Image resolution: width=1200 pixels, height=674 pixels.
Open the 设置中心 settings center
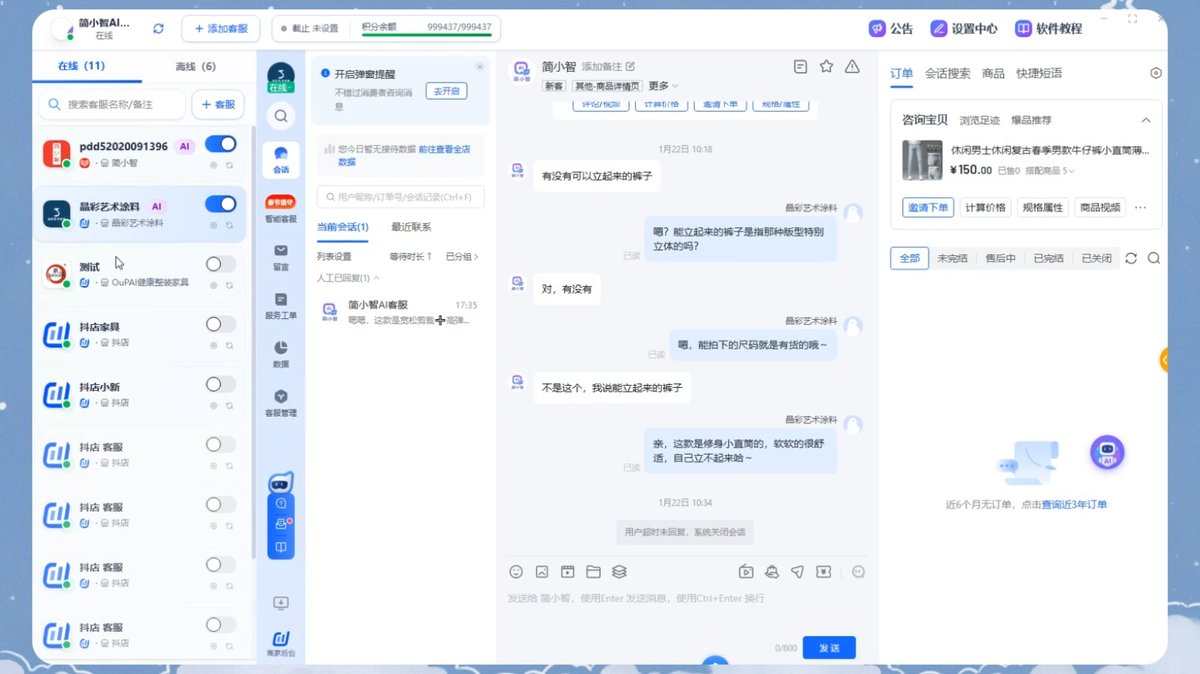pos(964,28)
